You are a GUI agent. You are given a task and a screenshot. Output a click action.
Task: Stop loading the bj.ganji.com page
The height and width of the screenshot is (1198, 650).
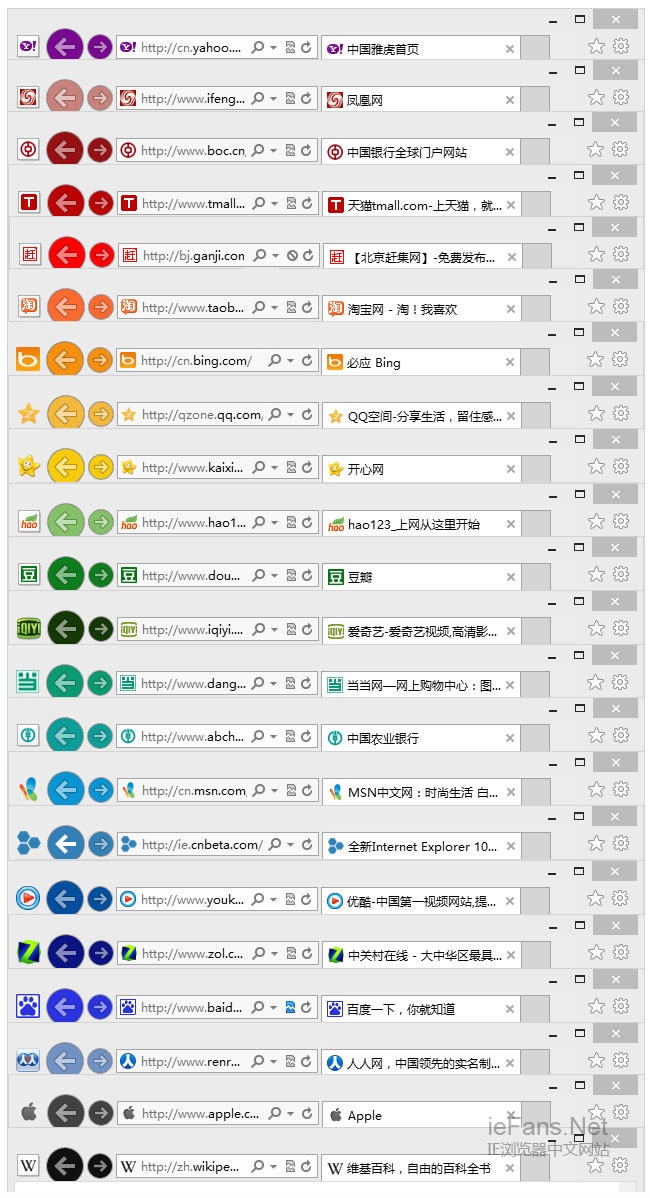pos(292,256)
